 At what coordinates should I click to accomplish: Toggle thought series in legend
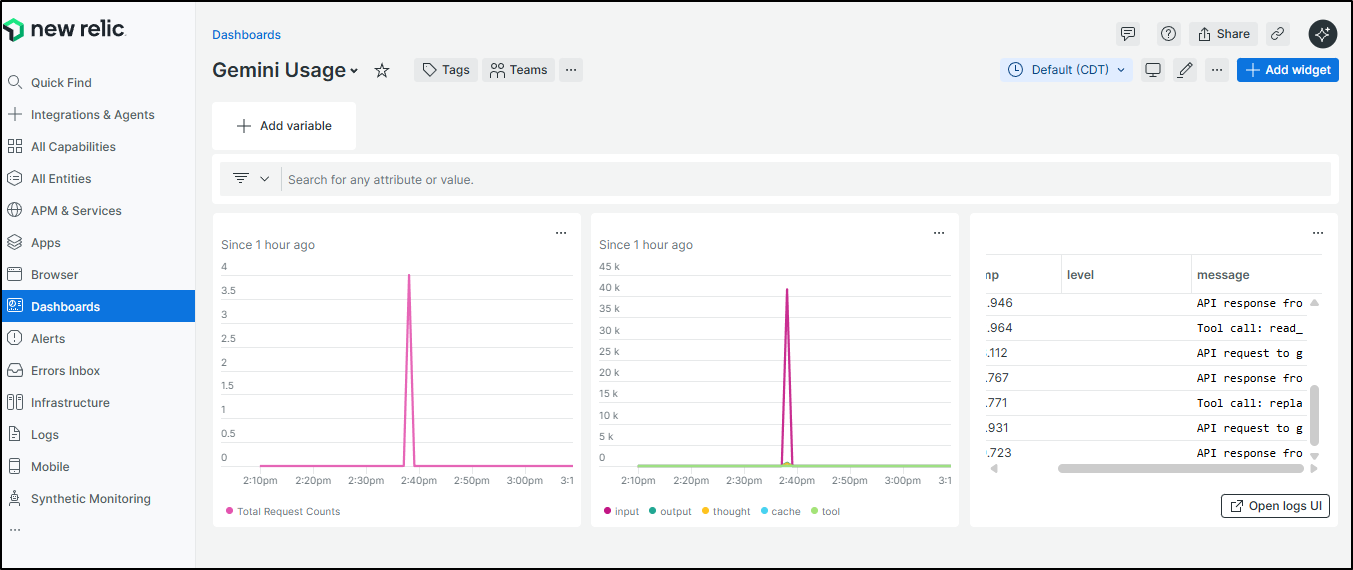coord(726,511)
